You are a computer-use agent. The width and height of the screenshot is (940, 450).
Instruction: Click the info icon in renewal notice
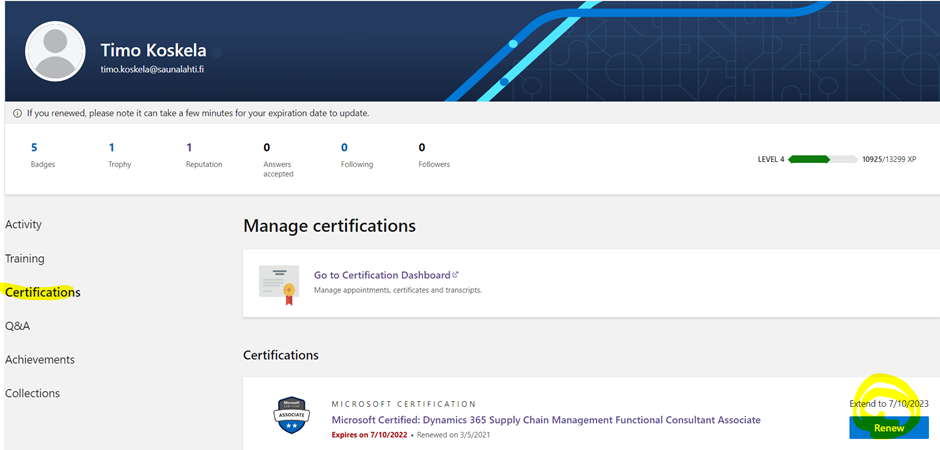17,113
